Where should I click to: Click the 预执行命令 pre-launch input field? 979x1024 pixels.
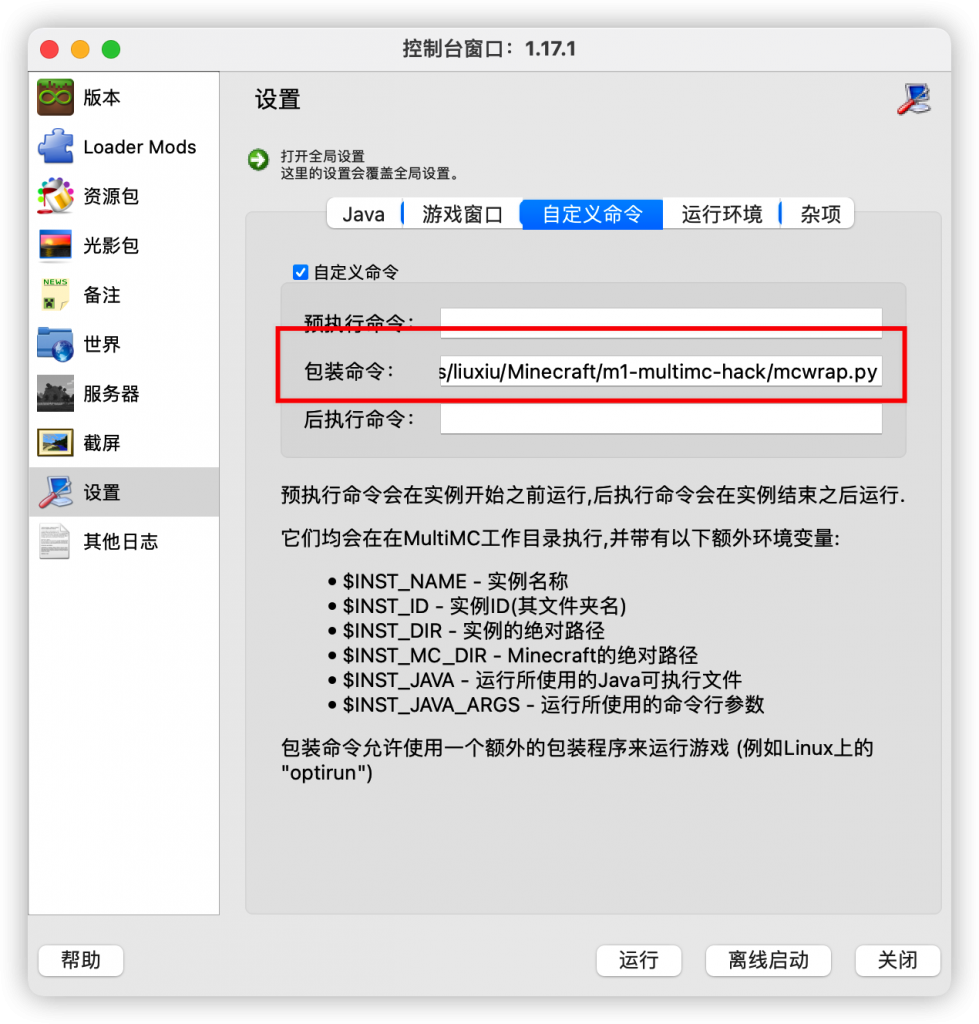coord(661,323)
